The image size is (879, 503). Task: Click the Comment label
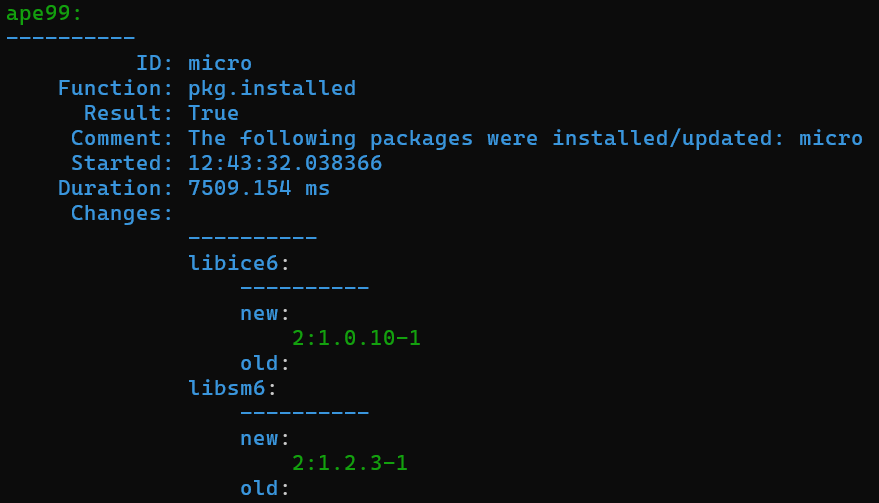[x=122, y=138]
